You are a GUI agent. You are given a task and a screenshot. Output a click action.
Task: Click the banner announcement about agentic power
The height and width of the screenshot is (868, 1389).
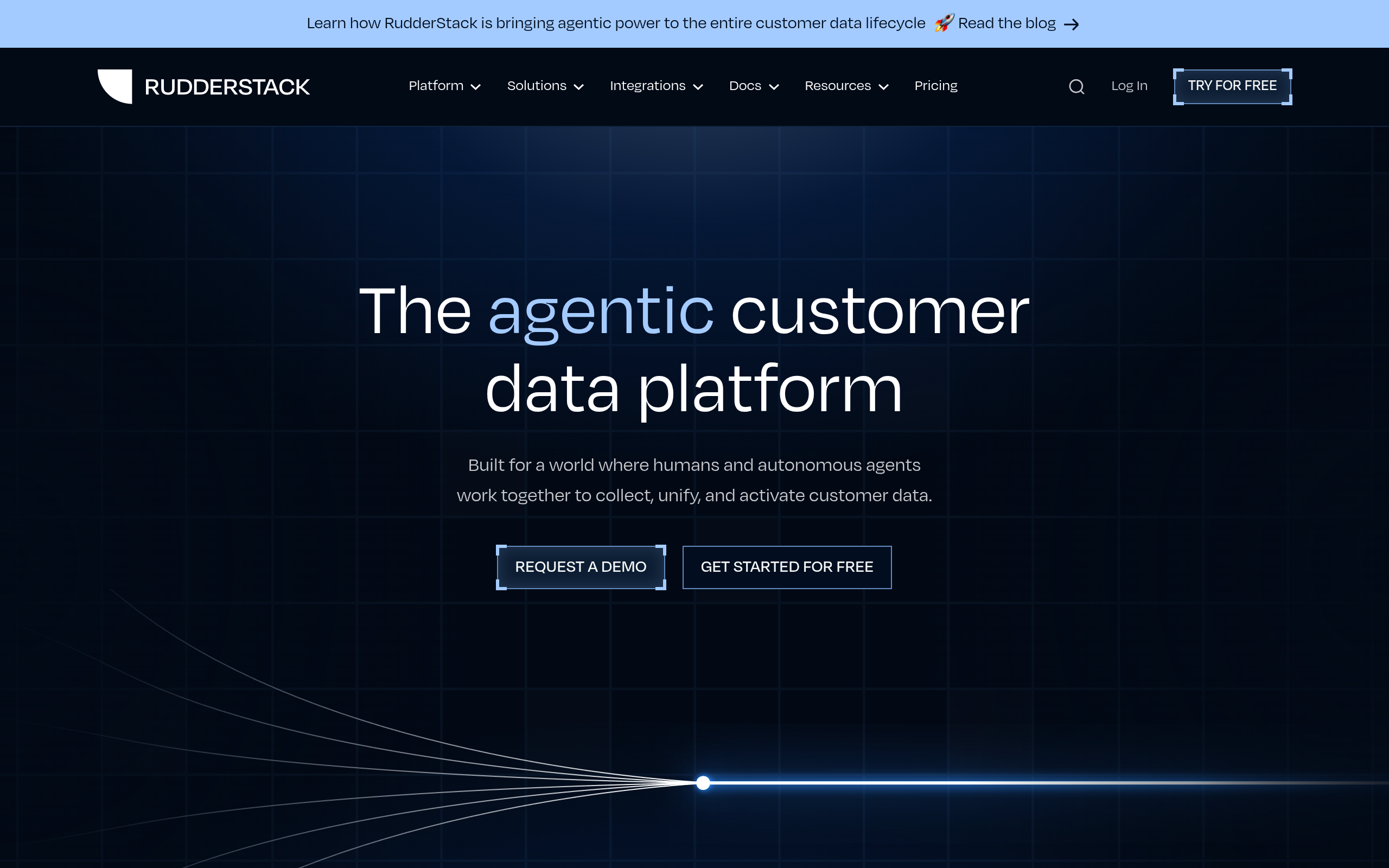pyautogui.click(x=616, y=23)
